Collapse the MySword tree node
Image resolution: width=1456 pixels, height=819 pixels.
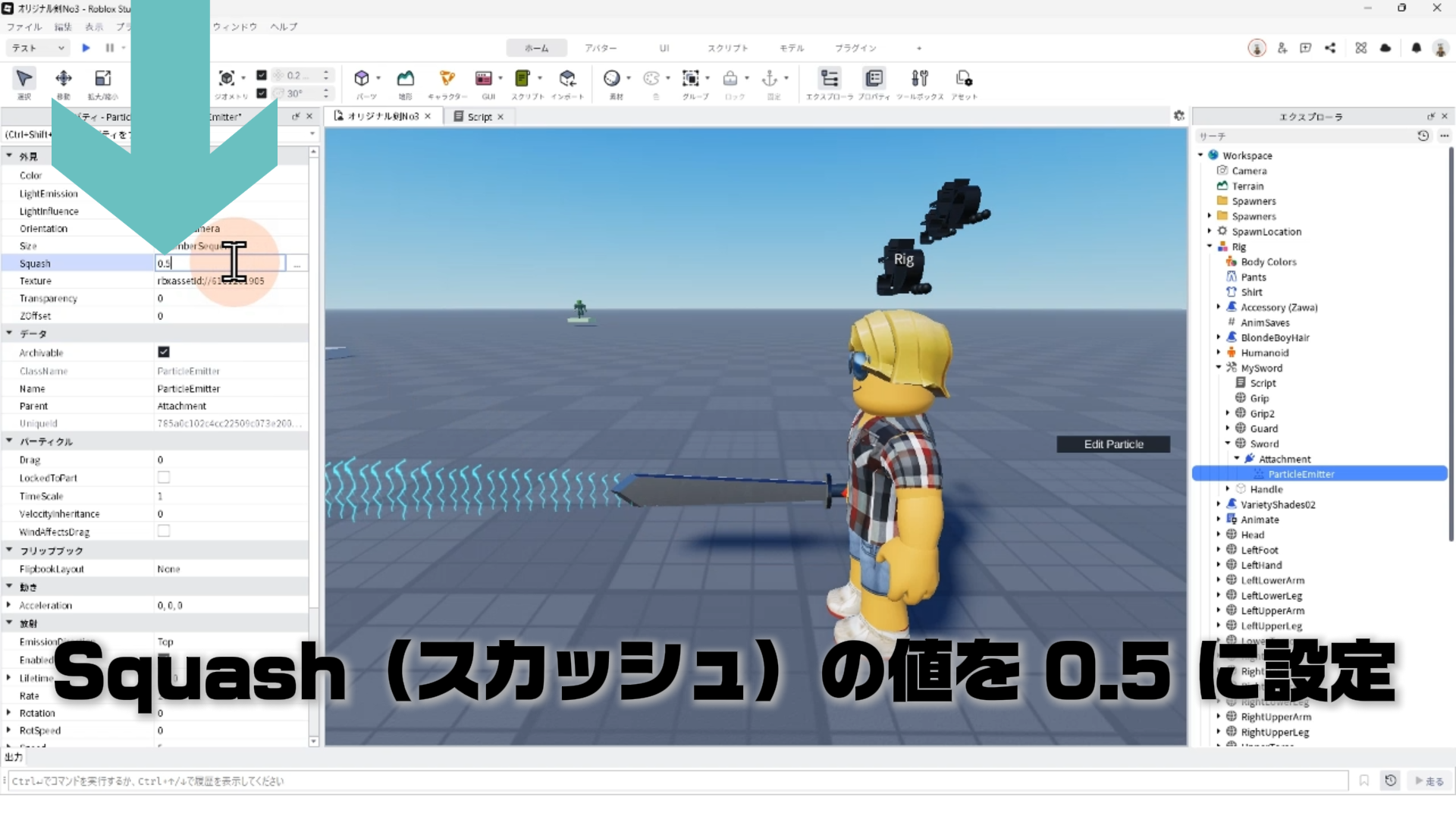tap(1219, 368)
